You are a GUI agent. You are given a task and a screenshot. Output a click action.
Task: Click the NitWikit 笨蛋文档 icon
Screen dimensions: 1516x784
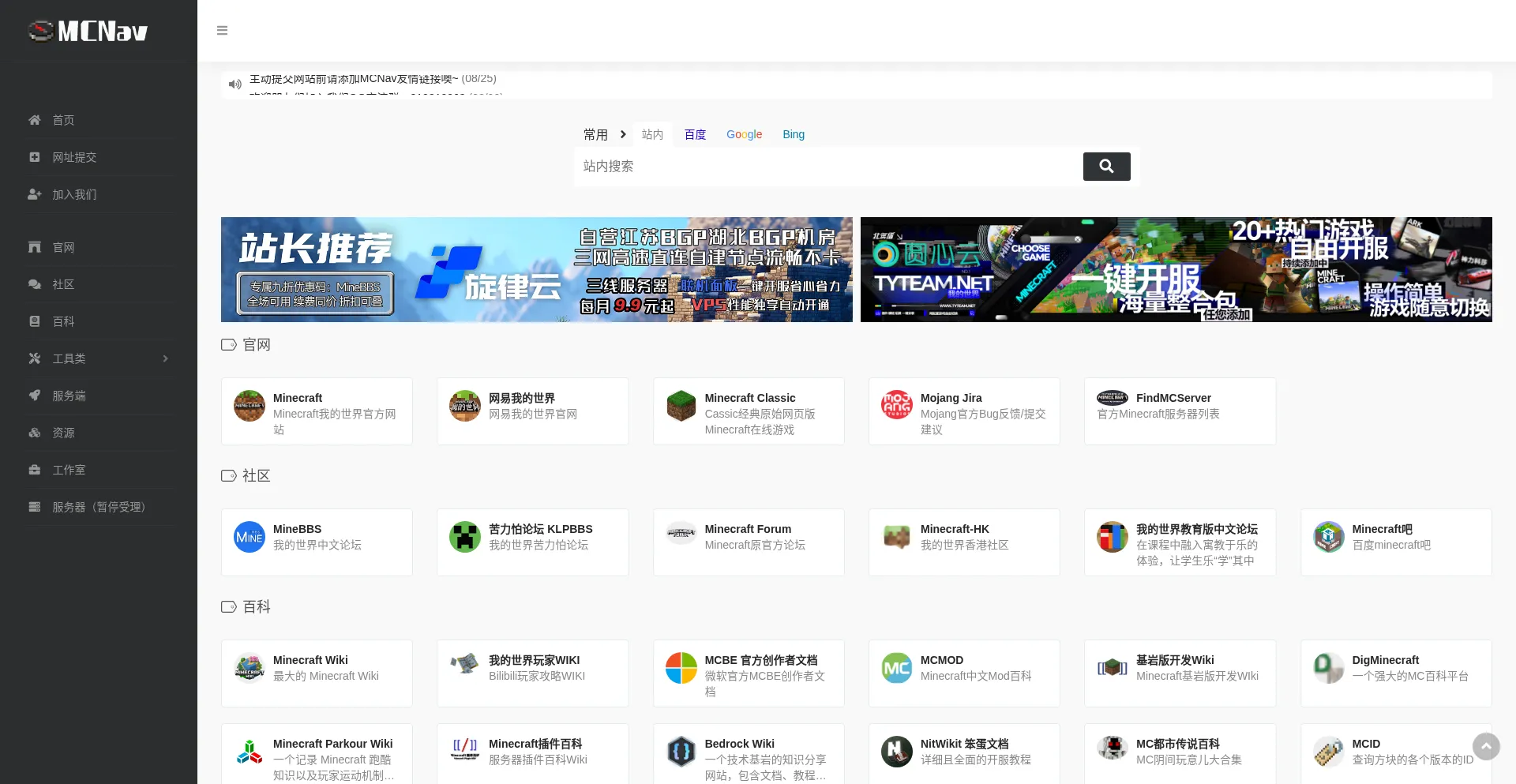pos(897,752)
